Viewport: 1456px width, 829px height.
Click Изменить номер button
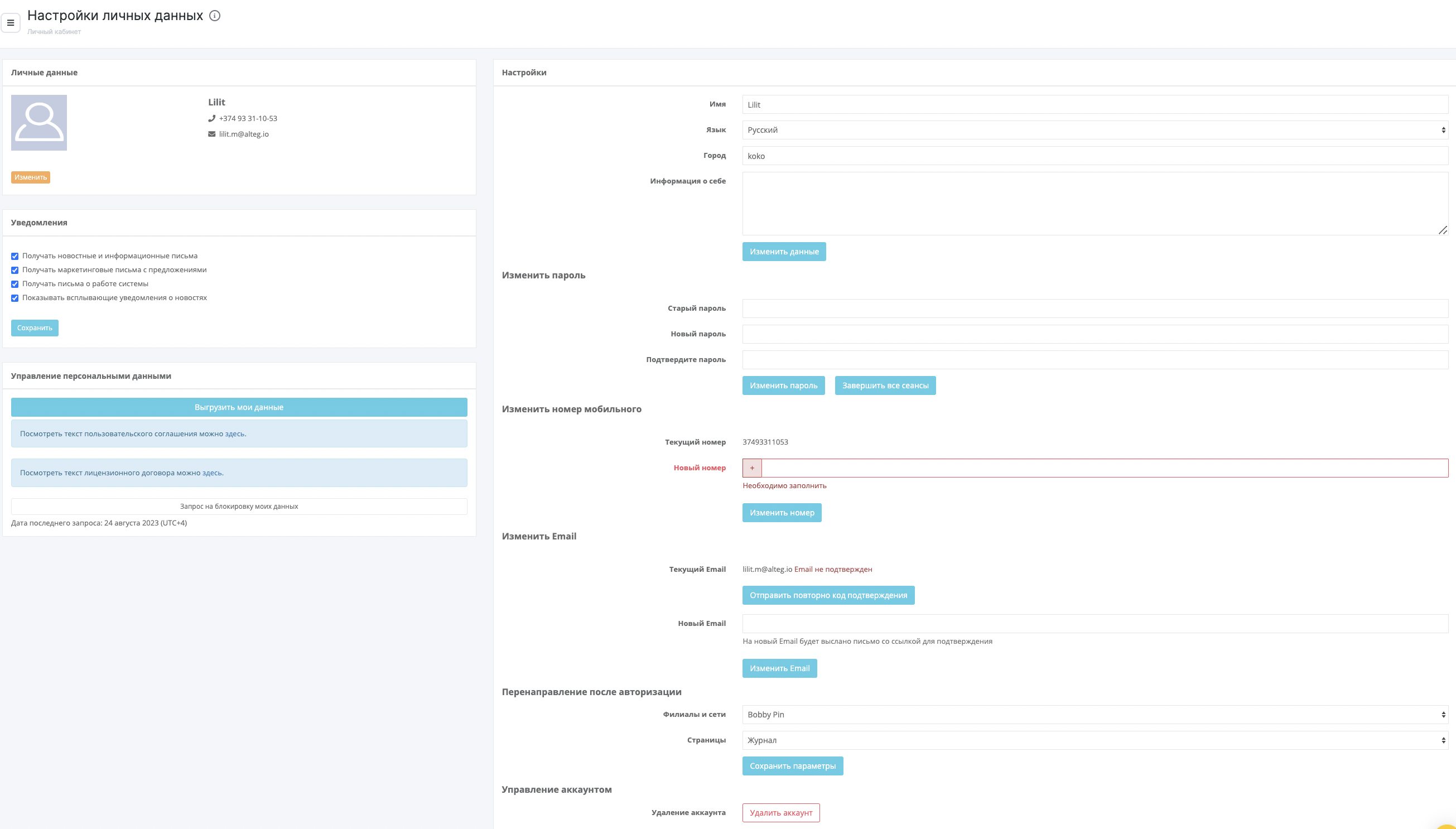pos(782,513)
